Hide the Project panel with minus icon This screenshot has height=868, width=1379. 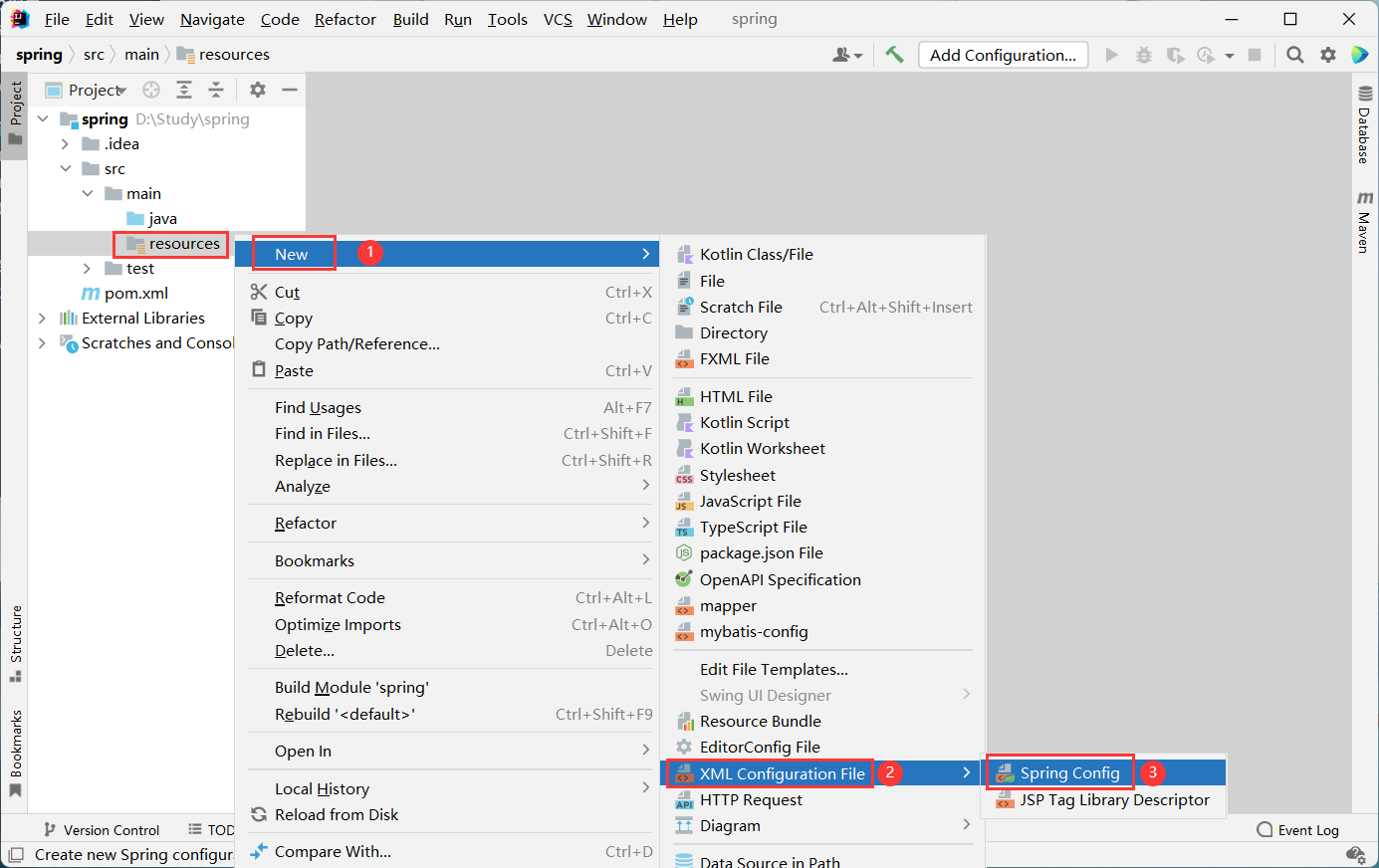[290, 90]
